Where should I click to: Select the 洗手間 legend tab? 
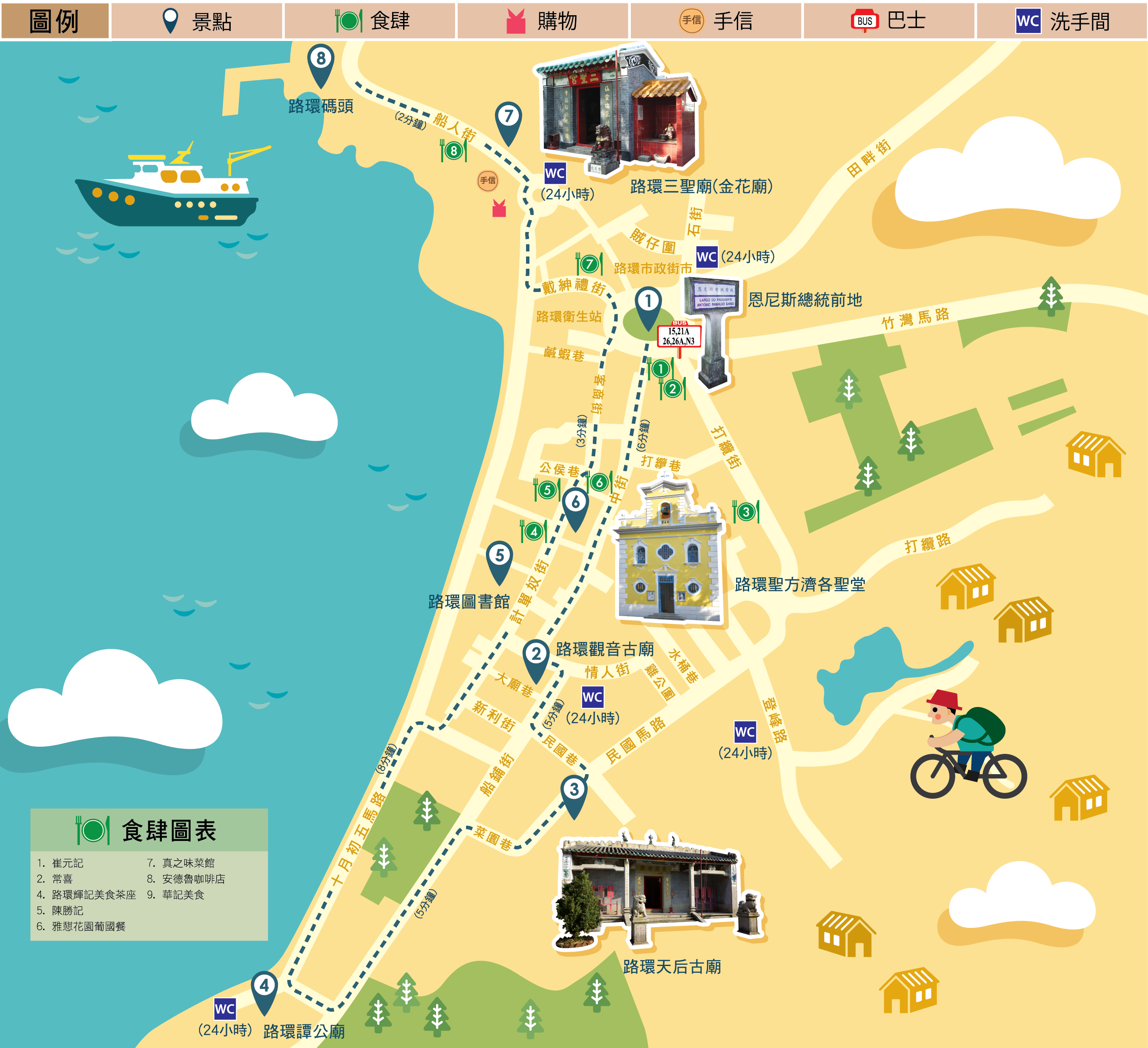click(1061, 21)
